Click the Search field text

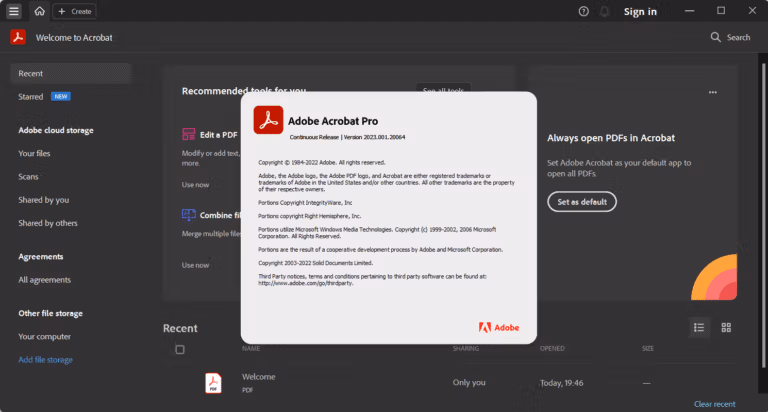tap(738, 37)
